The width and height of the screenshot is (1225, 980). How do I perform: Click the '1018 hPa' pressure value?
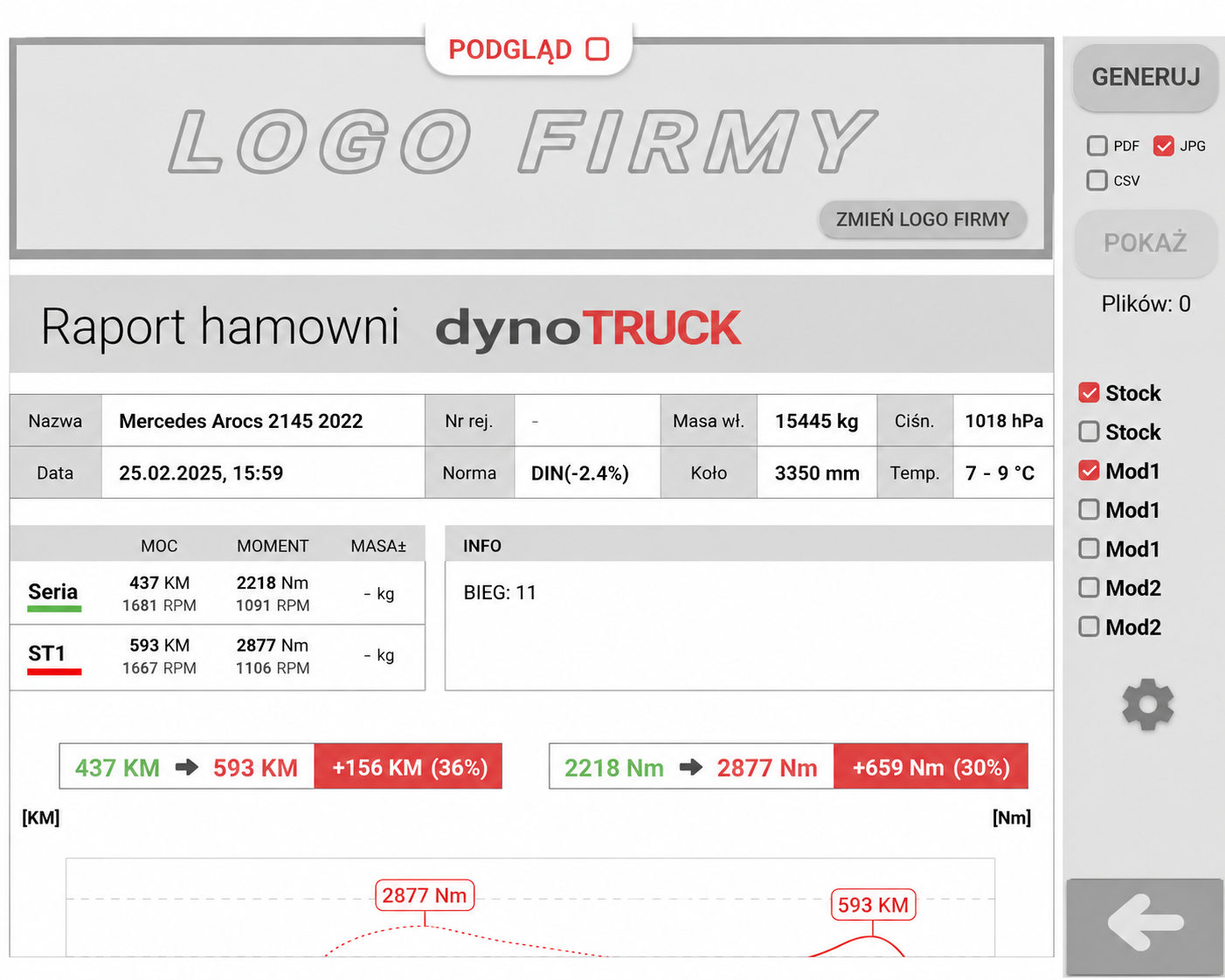pos(1004,421)
